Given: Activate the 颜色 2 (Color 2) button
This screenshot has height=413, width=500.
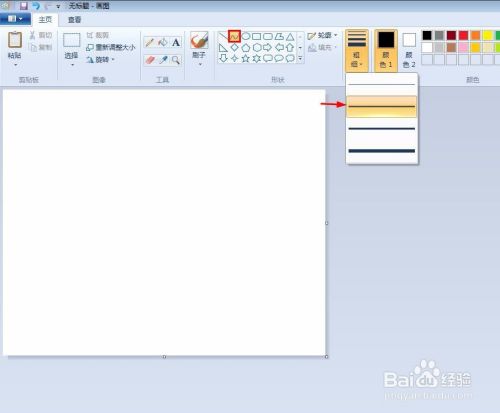Looking at the screenshot, I should [409, 50].
